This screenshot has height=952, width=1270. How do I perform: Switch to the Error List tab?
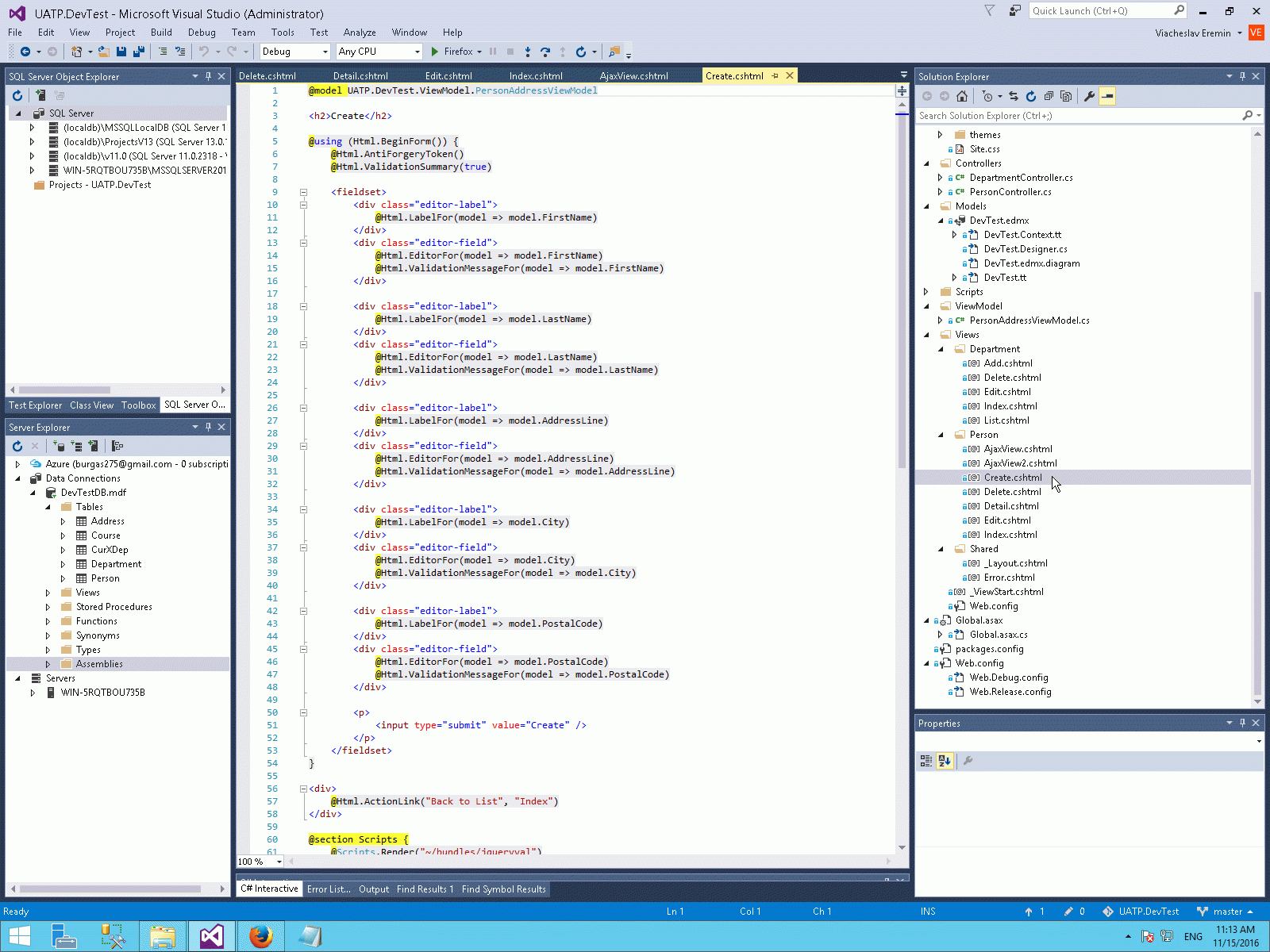point(329,889)
